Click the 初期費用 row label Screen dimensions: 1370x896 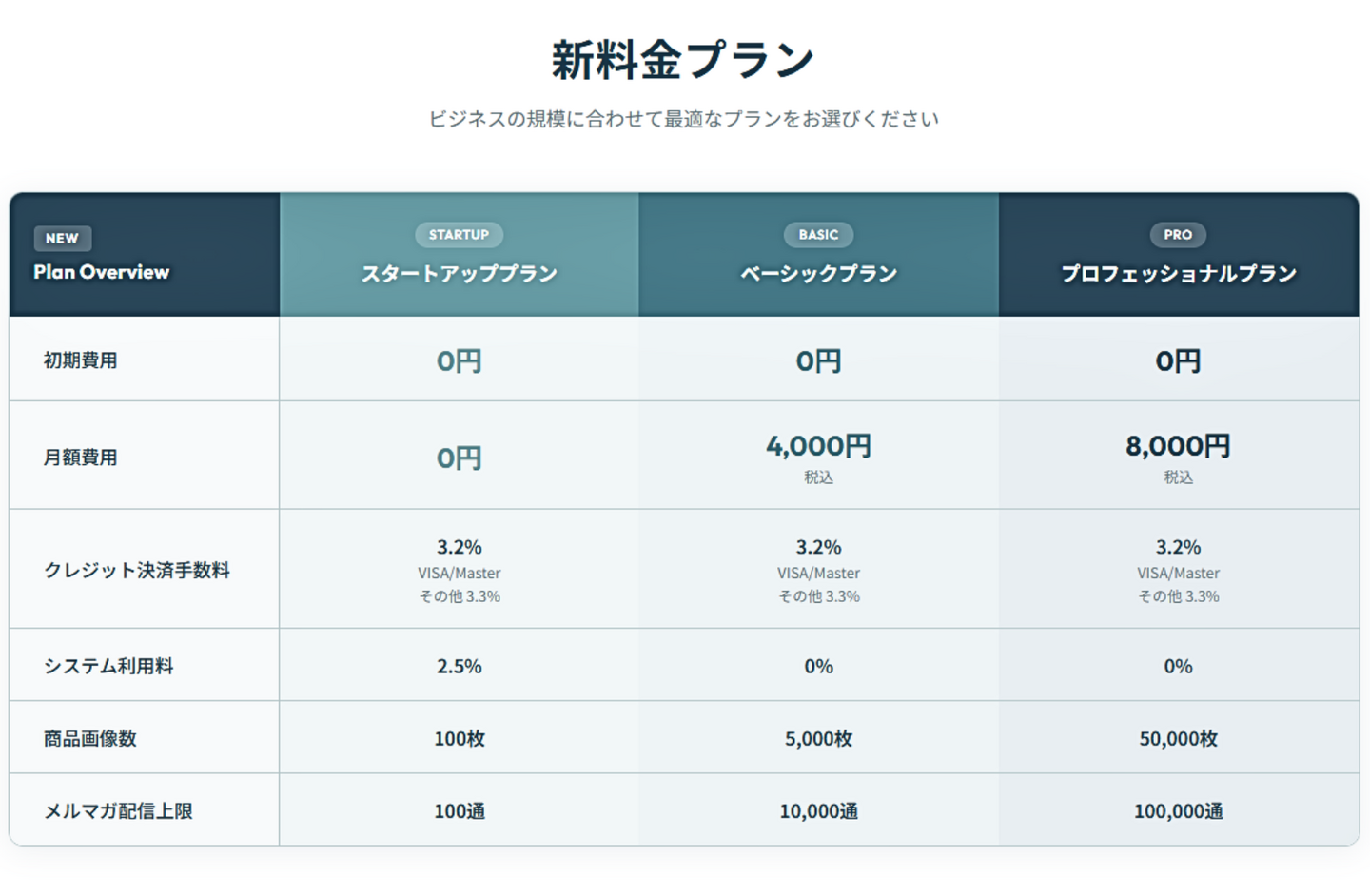point(81,360)
